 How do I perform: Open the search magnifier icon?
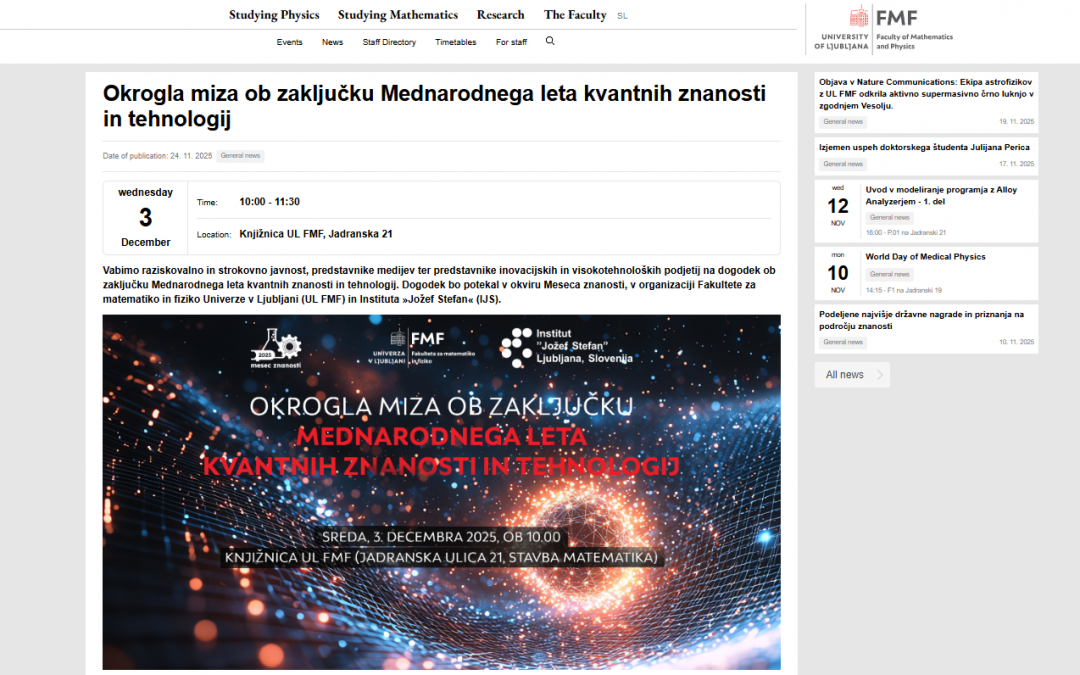[550, 41]
